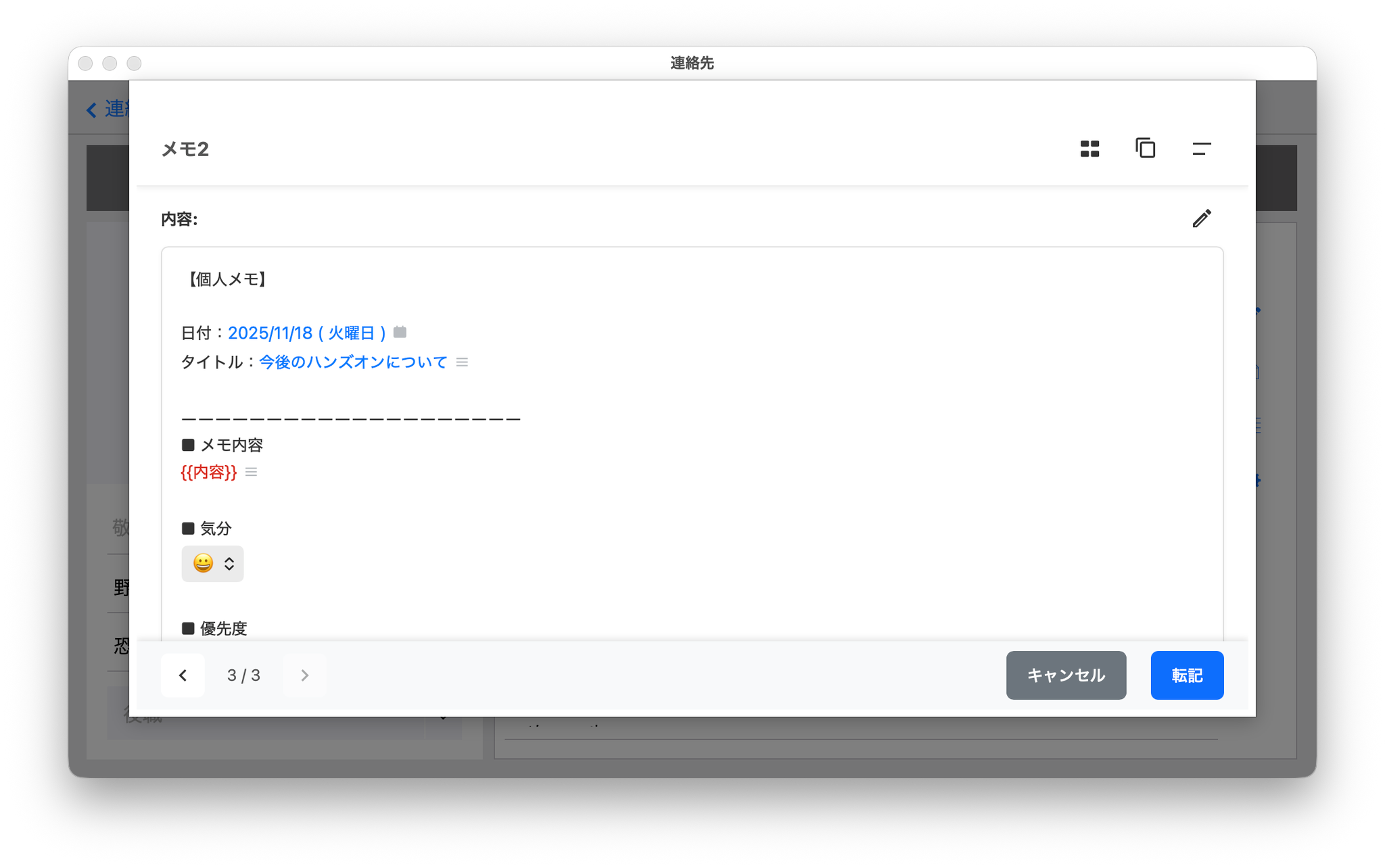Image resolution: width=1385 pixels, height=868 pixels.
Task: Select the red {{内容}} placeholder
Action: [208, 472]
